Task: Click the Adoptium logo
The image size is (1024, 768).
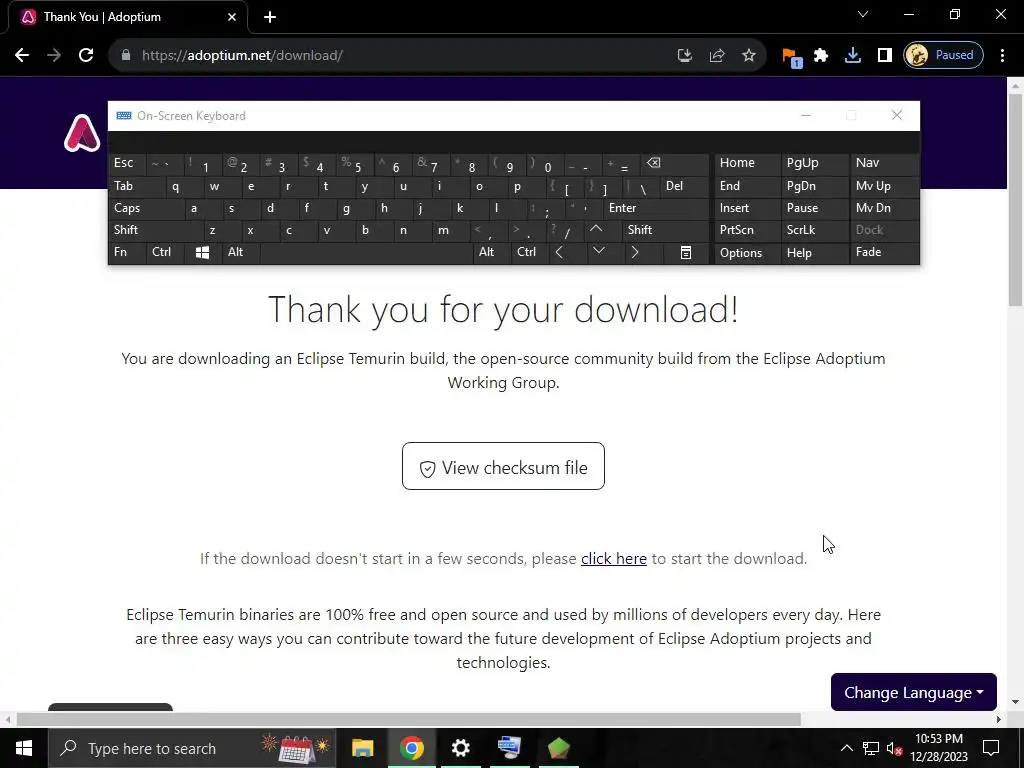Action: point(82,133)
